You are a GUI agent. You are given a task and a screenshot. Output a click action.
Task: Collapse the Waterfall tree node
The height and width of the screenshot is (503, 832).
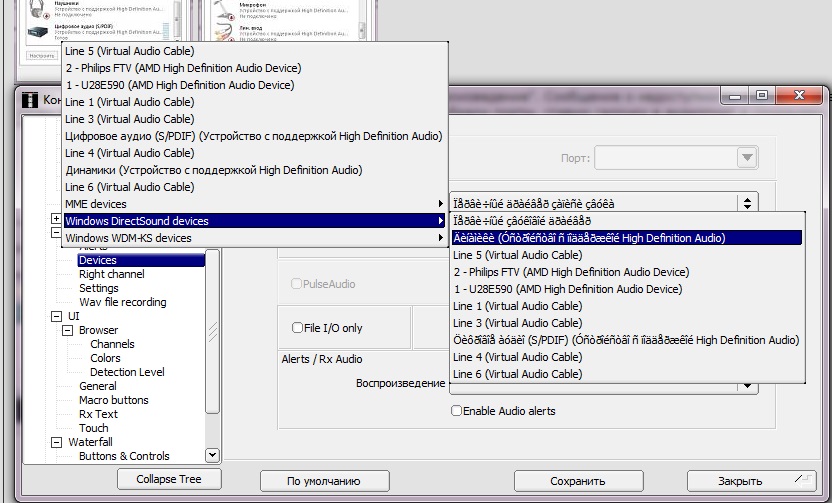point(57,442)
